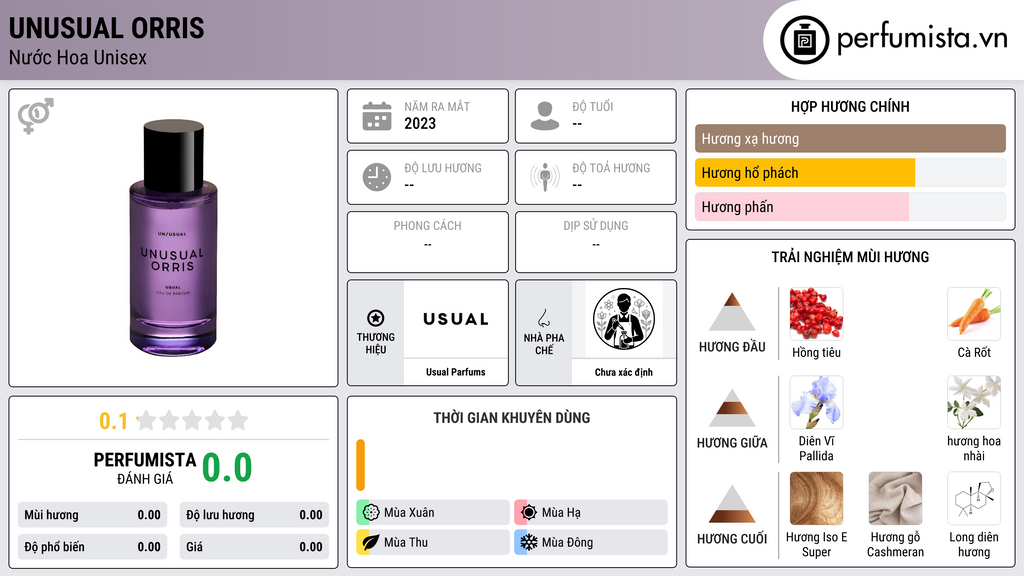
Task: Open the Diên Vĩ Pallida iris note image
Action: (816, 402)
